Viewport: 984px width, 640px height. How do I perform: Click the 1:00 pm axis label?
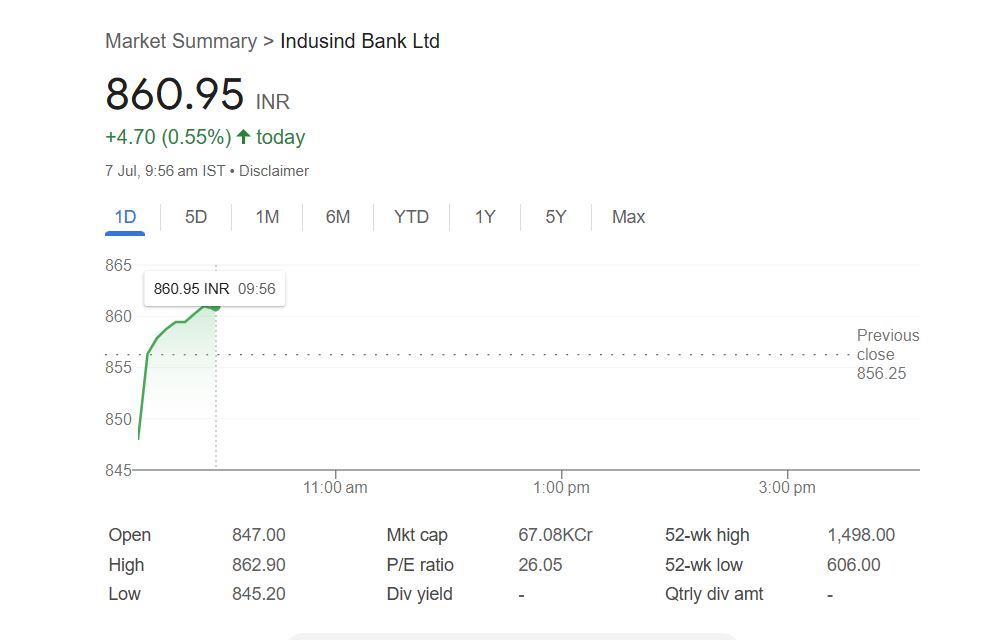tap(561, 488)
